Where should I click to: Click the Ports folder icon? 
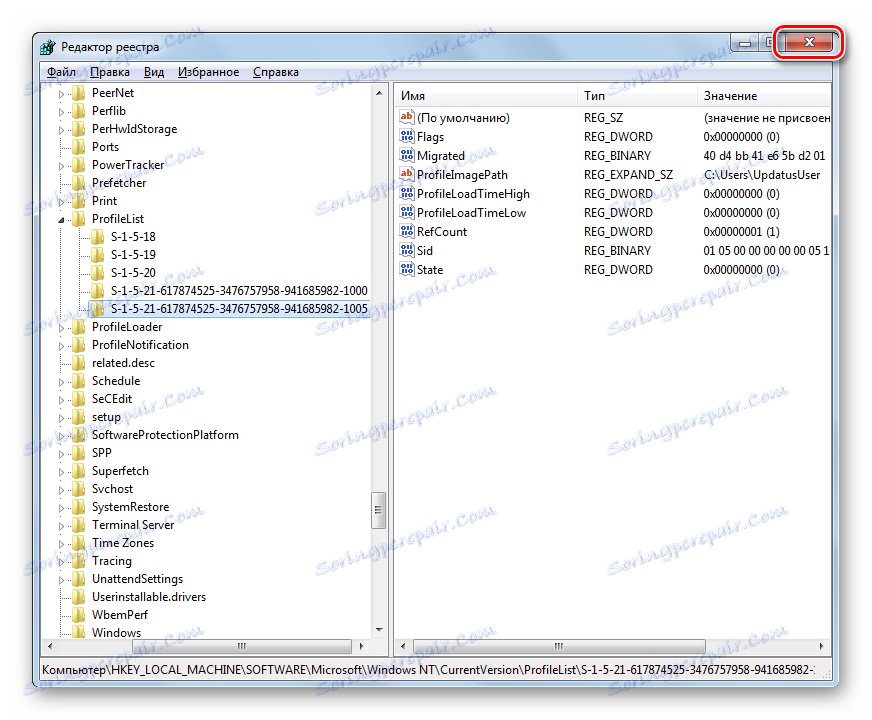[79, 147]
